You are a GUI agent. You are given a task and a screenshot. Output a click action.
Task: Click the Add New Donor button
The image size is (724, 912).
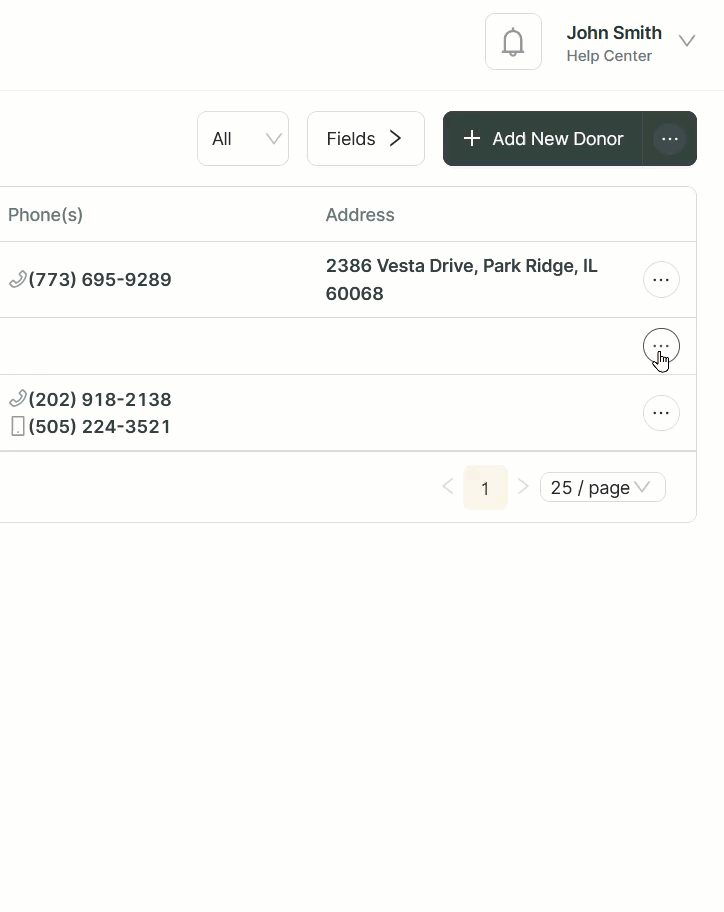pyautogui.click(x=543, y=139)
